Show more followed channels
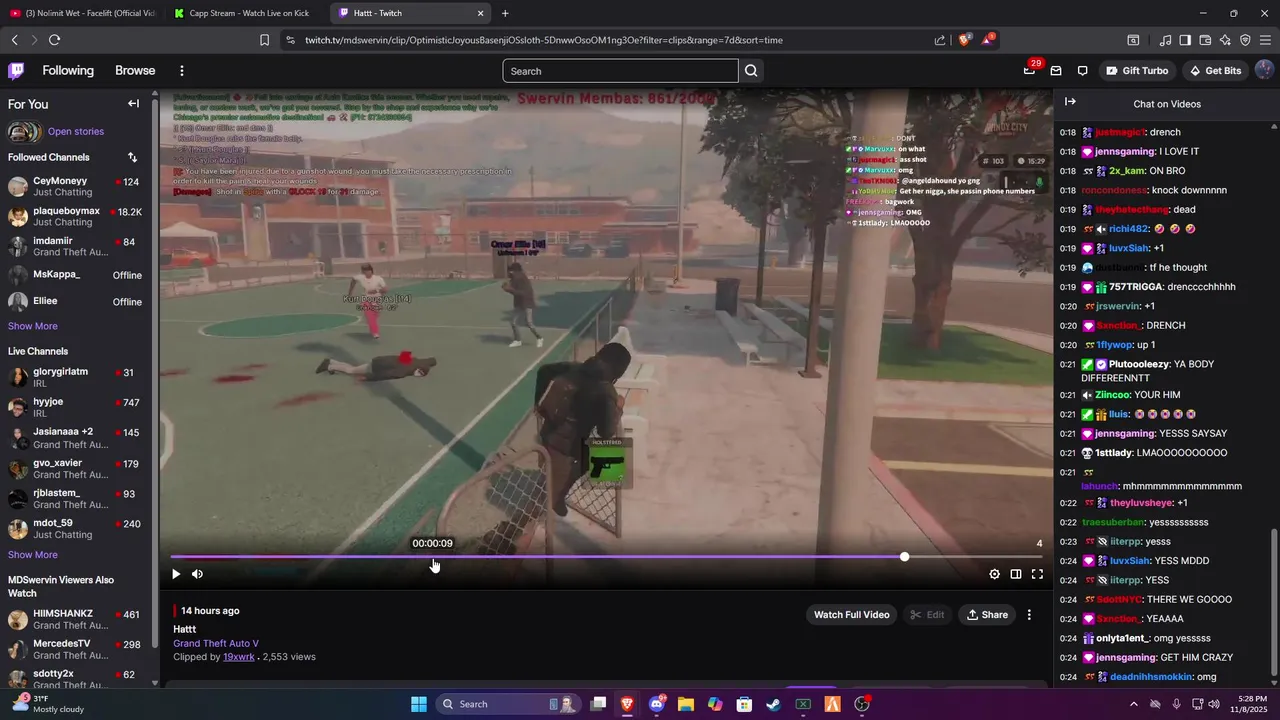Image resolution: width=1280 pixels, height=720 pixels. (33, 326)
